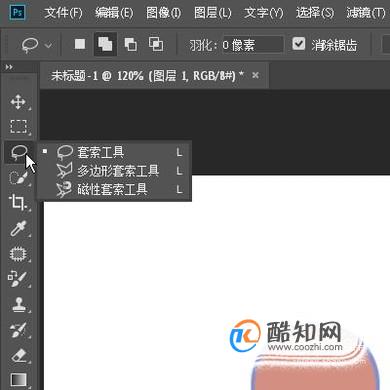Image resolution: width=390 pixels, height=390 pixels.
Task: Close the 未标题-1 document tab
Action: pyautogui.click(x=255, y=76)
